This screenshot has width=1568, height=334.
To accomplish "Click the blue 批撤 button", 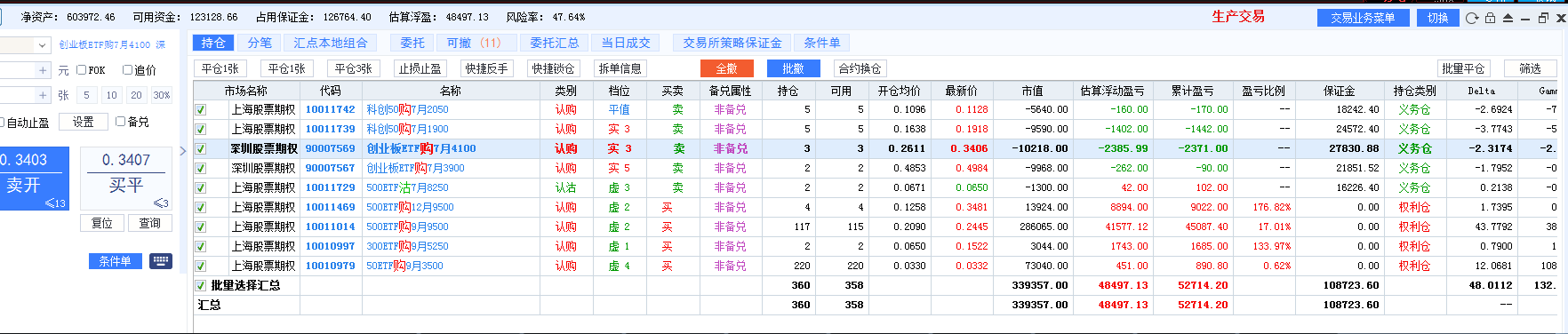I will (x=793, y=68).
